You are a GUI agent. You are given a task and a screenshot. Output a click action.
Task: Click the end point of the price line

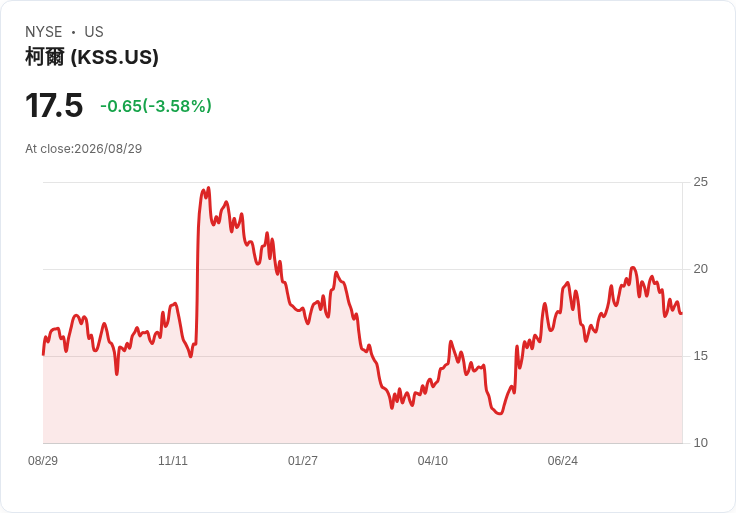click(681, 313)
